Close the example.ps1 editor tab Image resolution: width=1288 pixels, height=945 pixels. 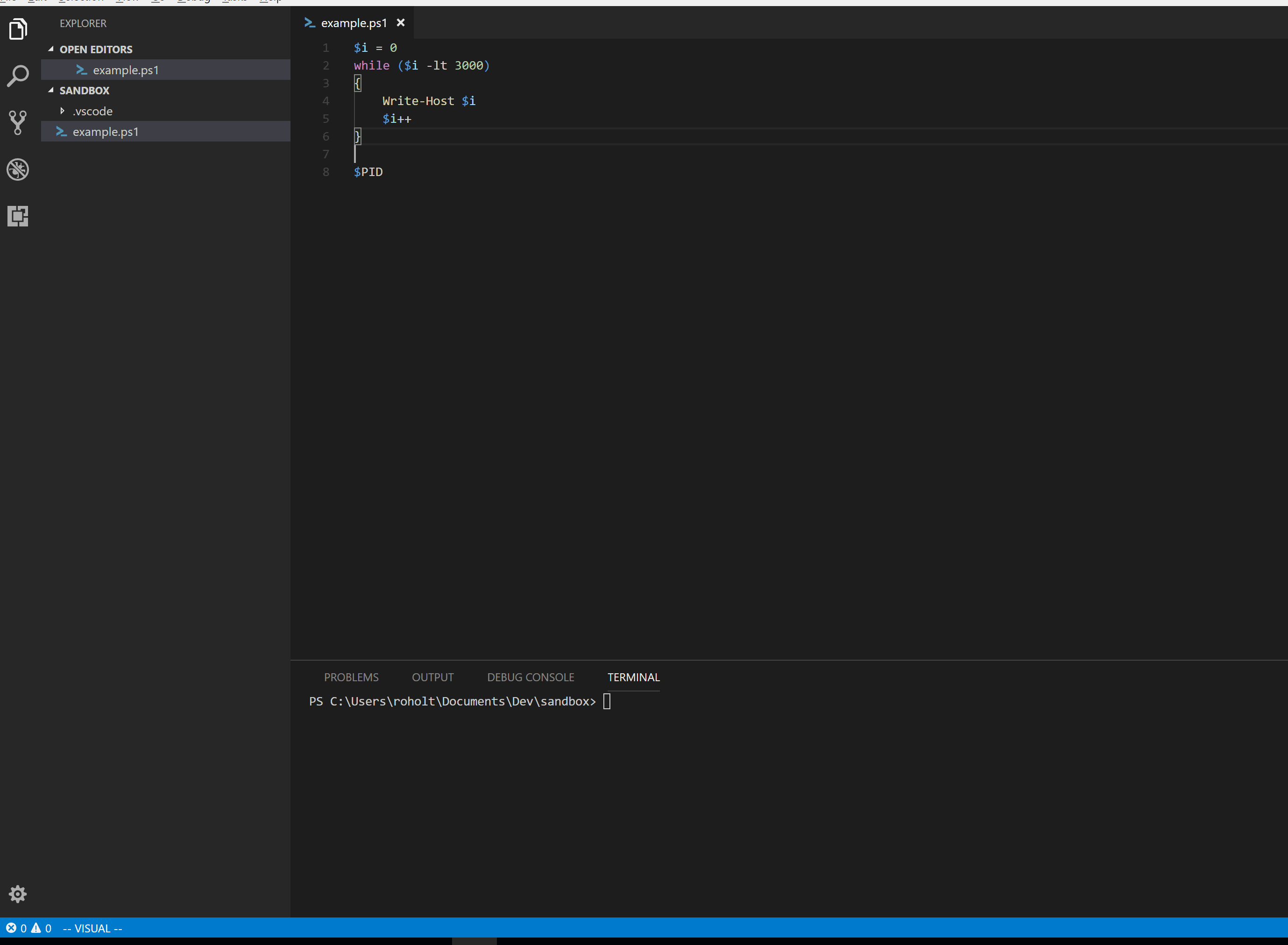(x=401, y=23)
